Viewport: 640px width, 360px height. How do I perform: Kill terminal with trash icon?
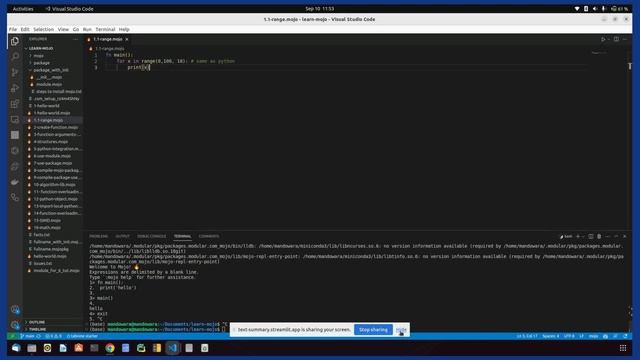(599, 236)
